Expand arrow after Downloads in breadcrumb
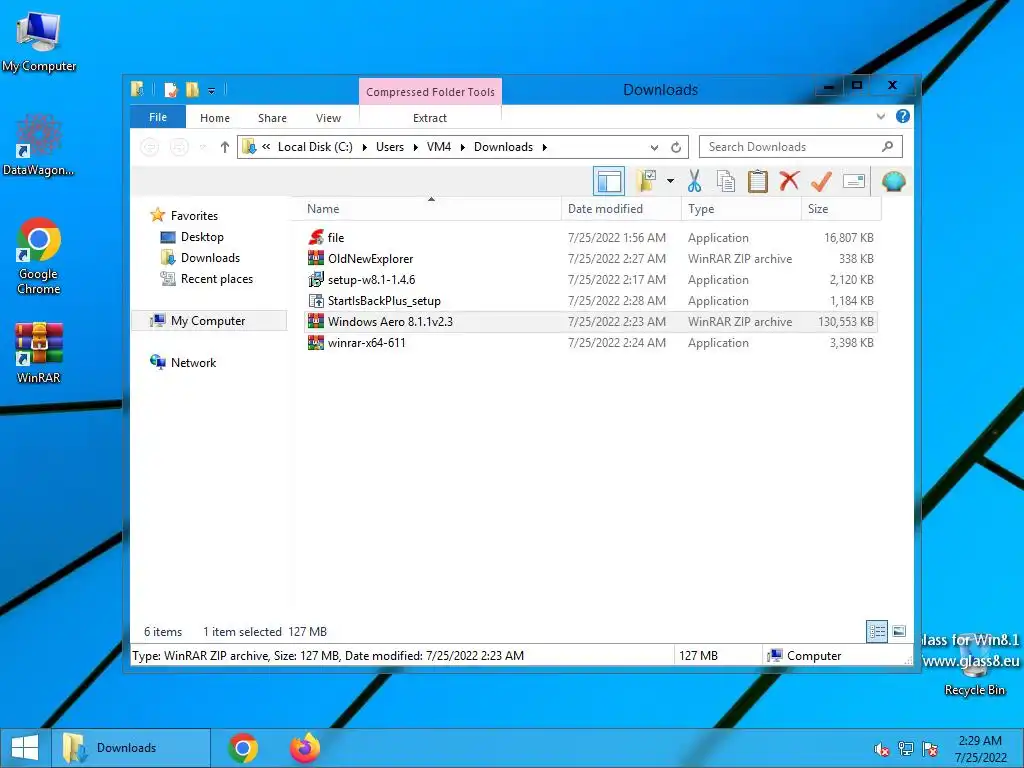 tap(545, 147)
